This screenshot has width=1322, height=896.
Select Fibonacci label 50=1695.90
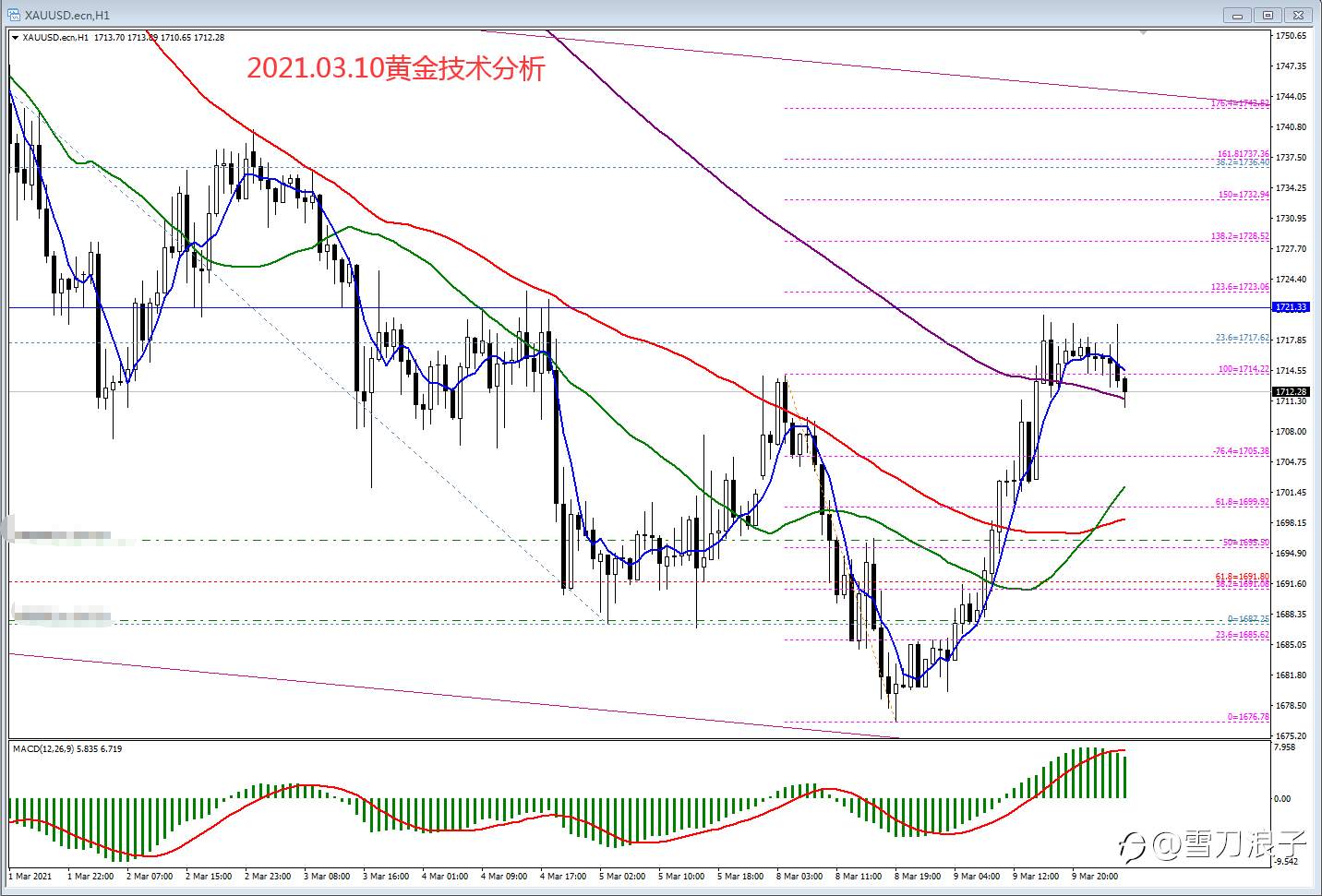click(1246, 543)
